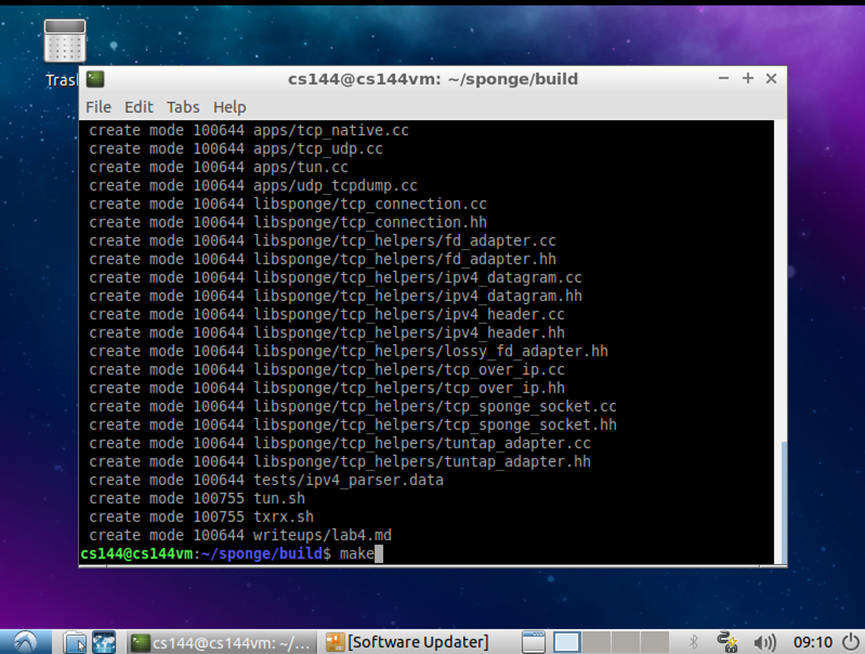The image size is (865, 654).
Task: Open the file manager from the taskbar
Action: [76, 642]
